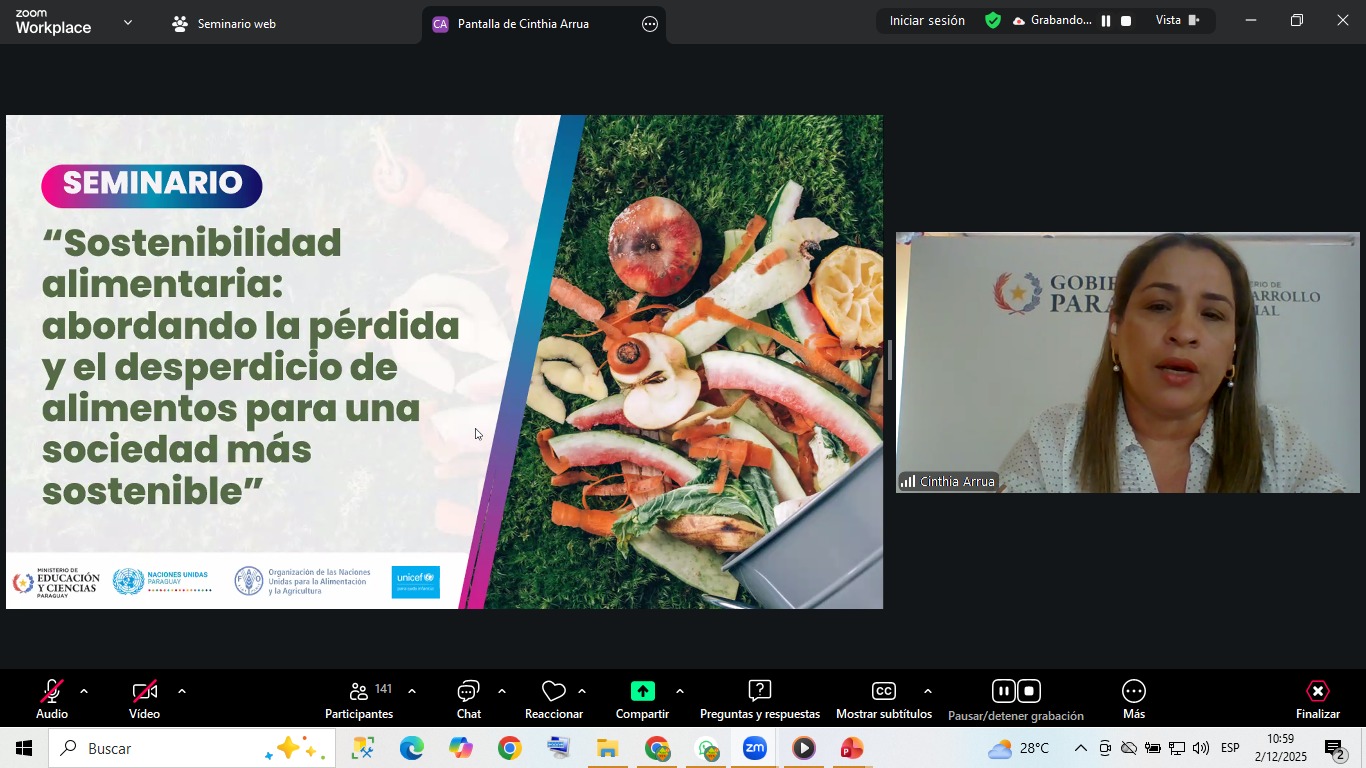This screenshot has width=1366, height=768.
Task: Unmute audio using the Audio microphone icon
Action: (x=51, y=690)
